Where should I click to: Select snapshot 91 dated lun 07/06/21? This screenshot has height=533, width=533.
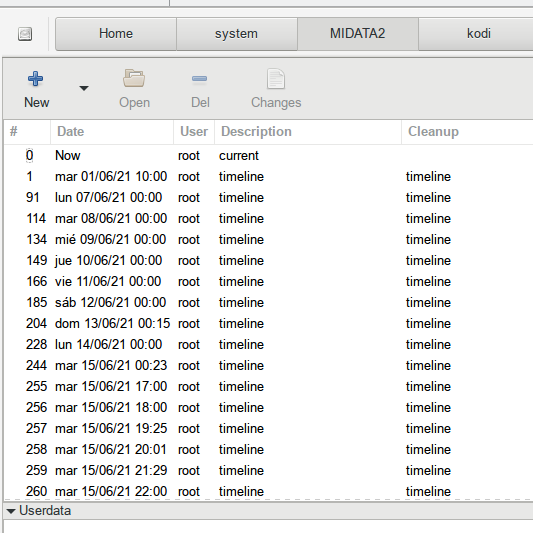(x=269, y=197)
